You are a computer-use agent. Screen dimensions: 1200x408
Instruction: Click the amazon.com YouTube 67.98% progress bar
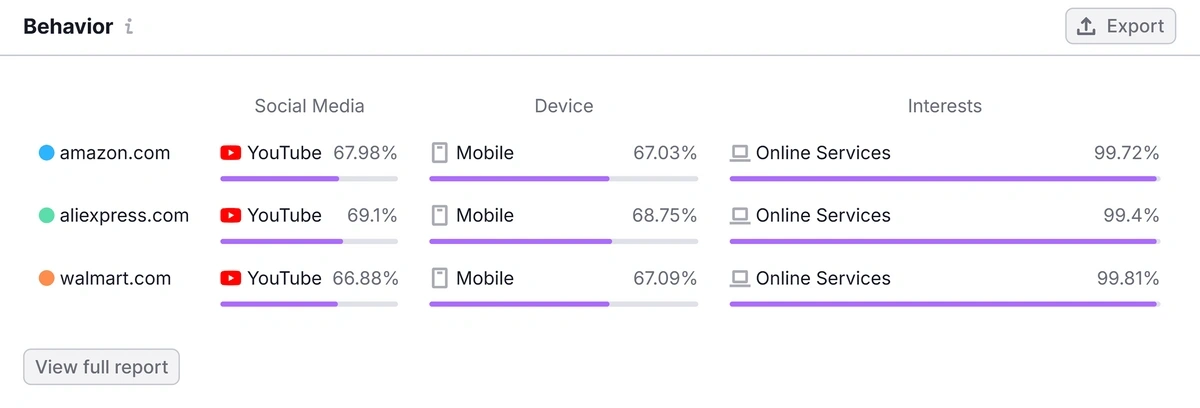(x=309, y=179)
